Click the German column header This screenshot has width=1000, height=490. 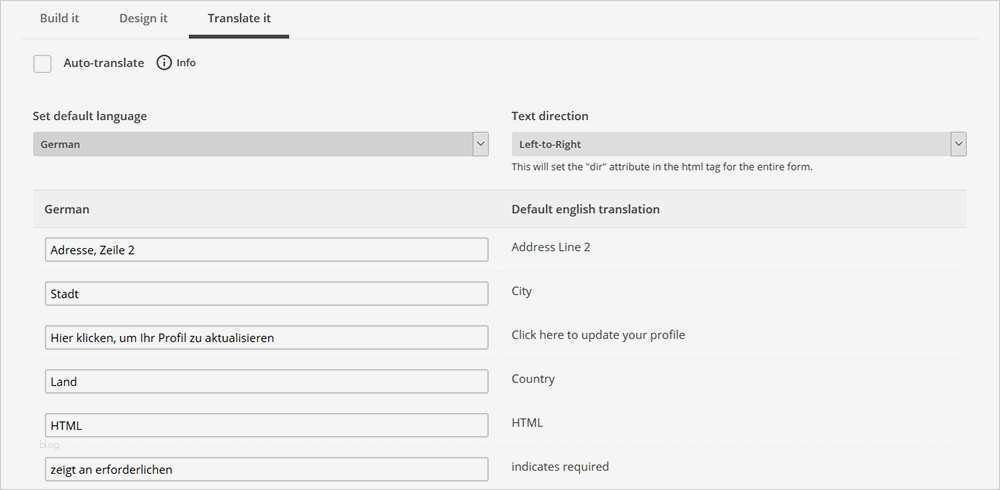(67, 209)
